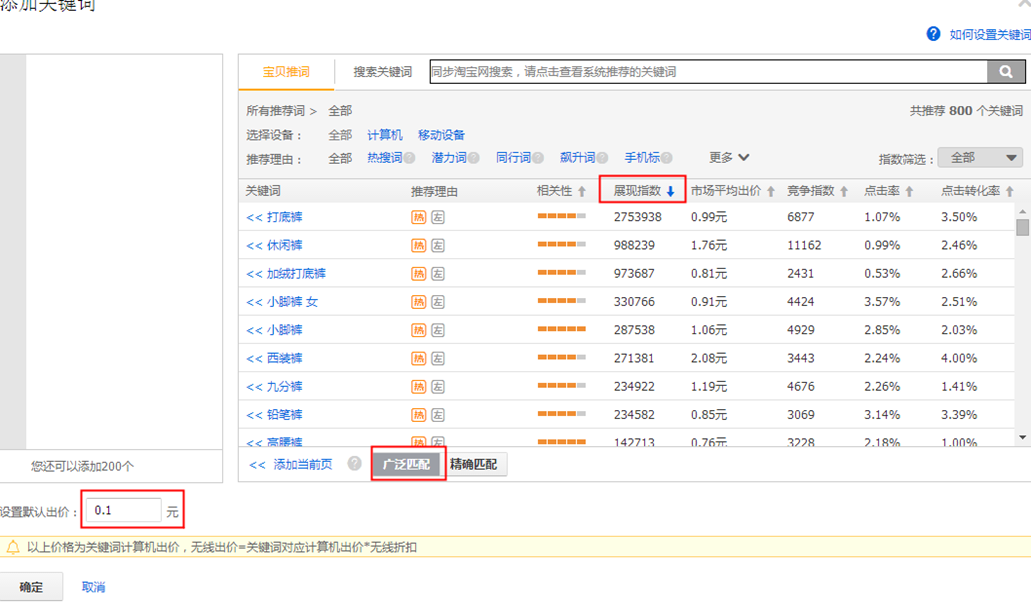Expand the 更多 recommendation reasons
This screenshot has height=605, width=1031.
[729, 158]
